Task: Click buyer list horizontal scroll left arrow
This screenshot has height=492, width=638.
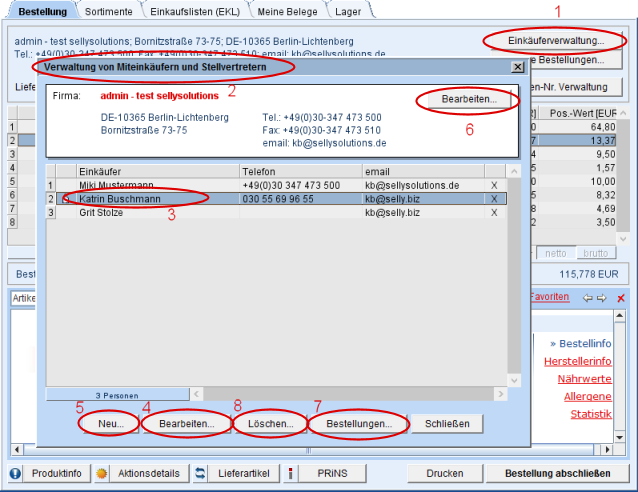Action: tap(197, 394)
